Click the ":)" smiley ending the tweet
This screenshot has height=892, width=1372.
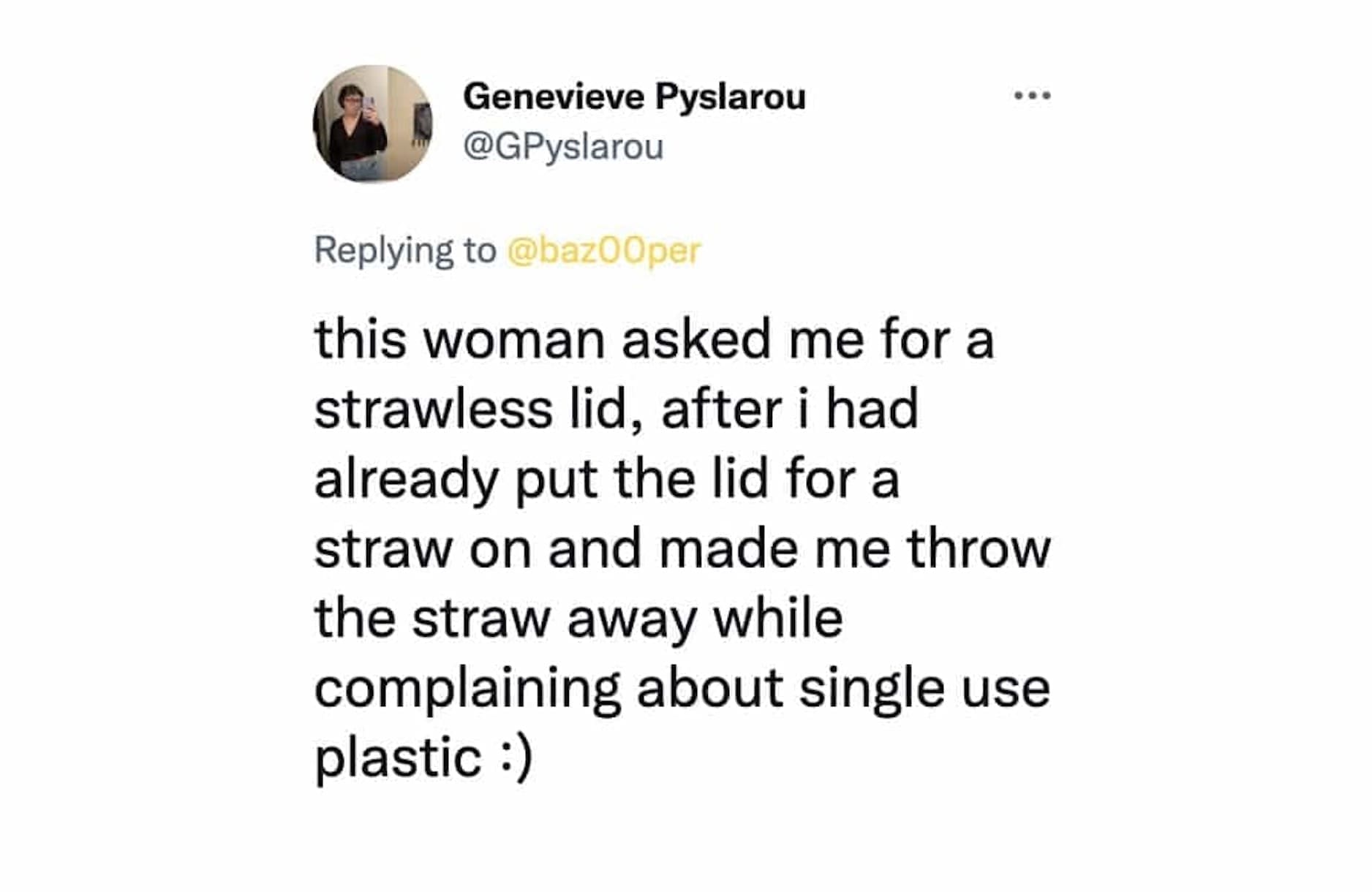click(519, 758)
